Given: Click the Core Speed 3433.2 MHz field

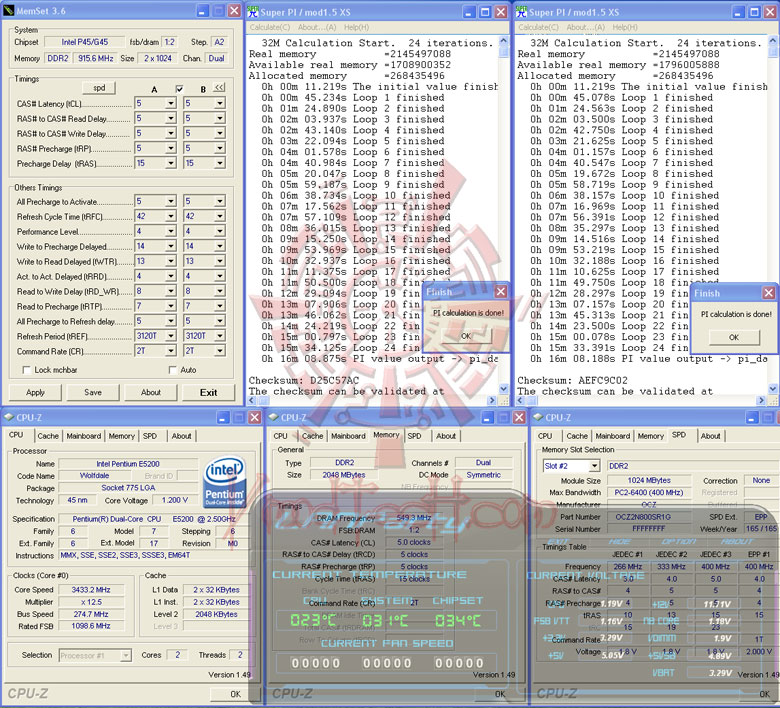Looking at the screenshot, I should click(x=91, y=590).
